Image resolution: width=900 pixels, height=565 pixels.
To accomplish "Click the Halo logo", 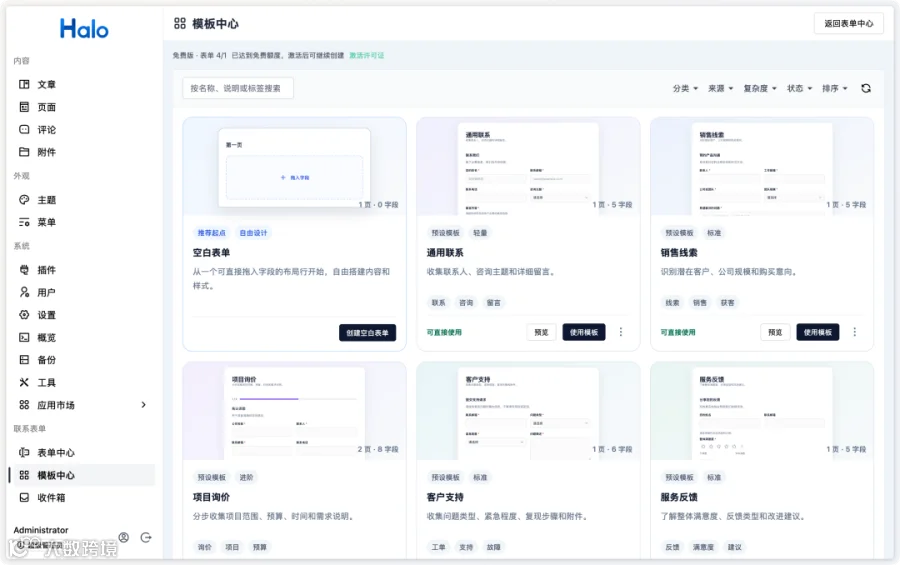I will tap(84, 28).
